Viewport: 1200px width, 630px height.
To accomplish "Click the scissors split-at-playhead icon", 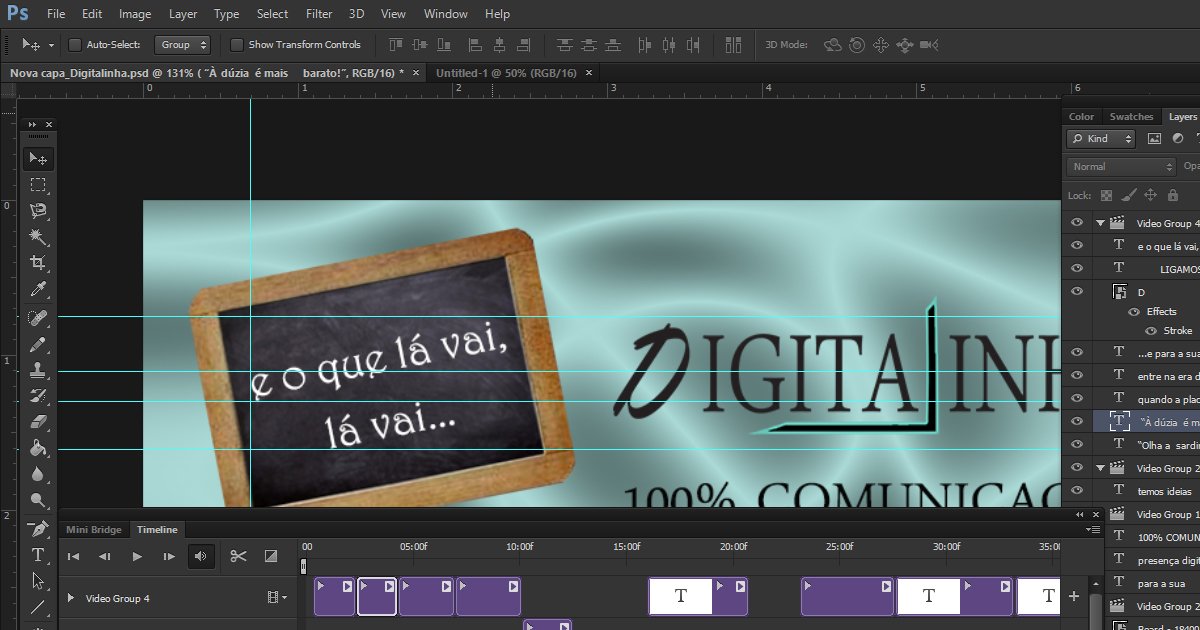I will coord(238,556).
